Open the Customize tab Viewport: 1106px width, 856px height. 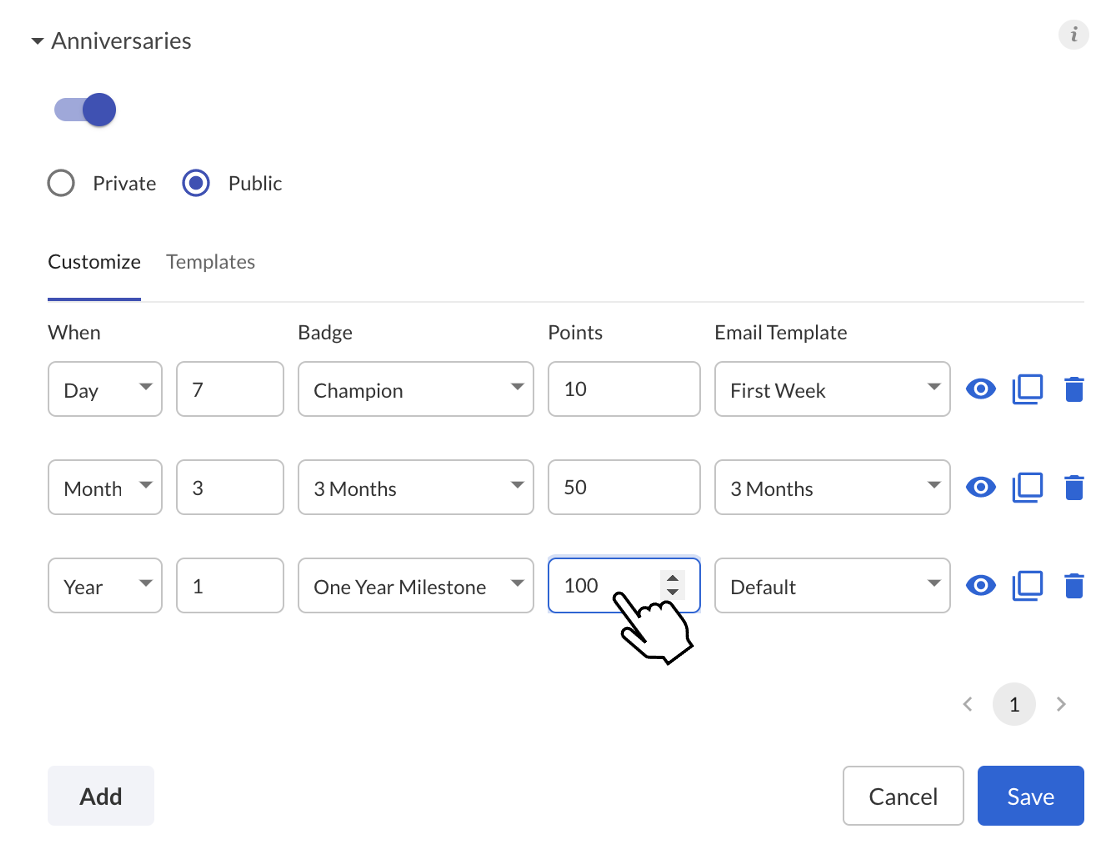95,262
